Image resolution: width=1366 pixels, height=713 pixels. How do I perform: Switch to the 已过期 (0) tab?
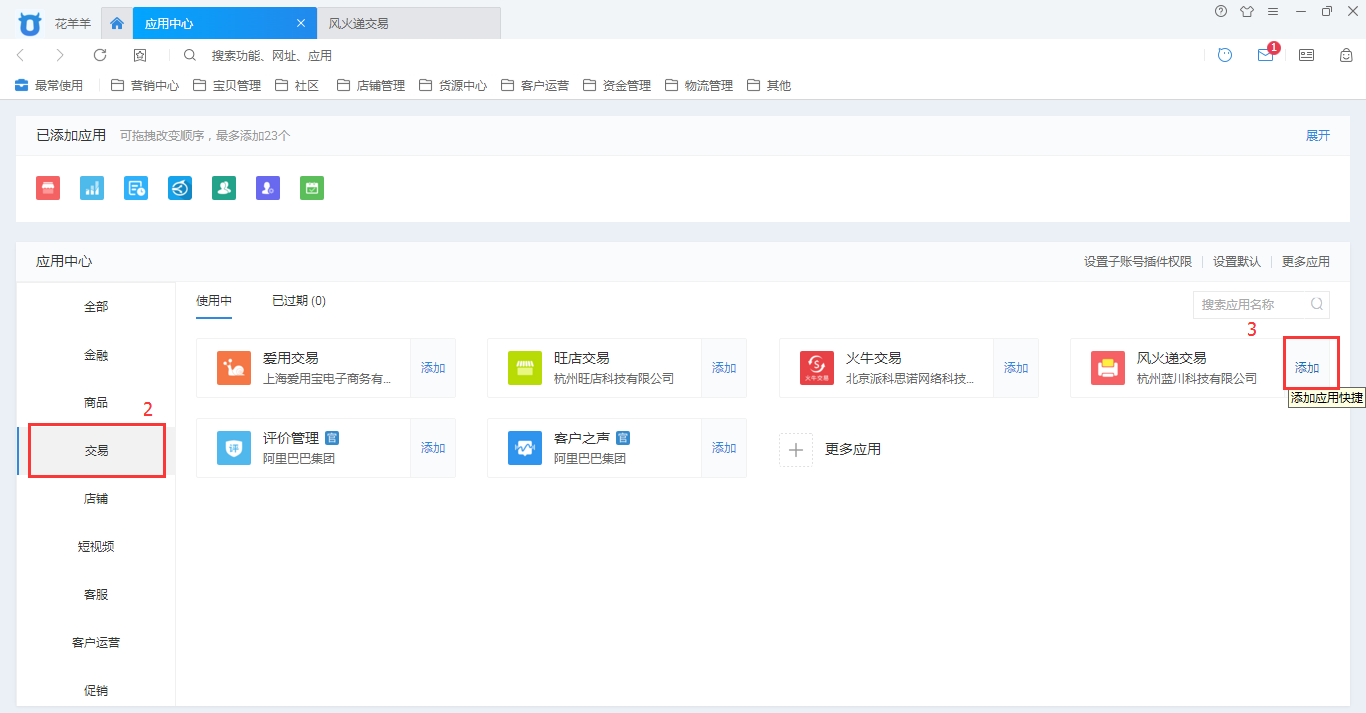299,301
